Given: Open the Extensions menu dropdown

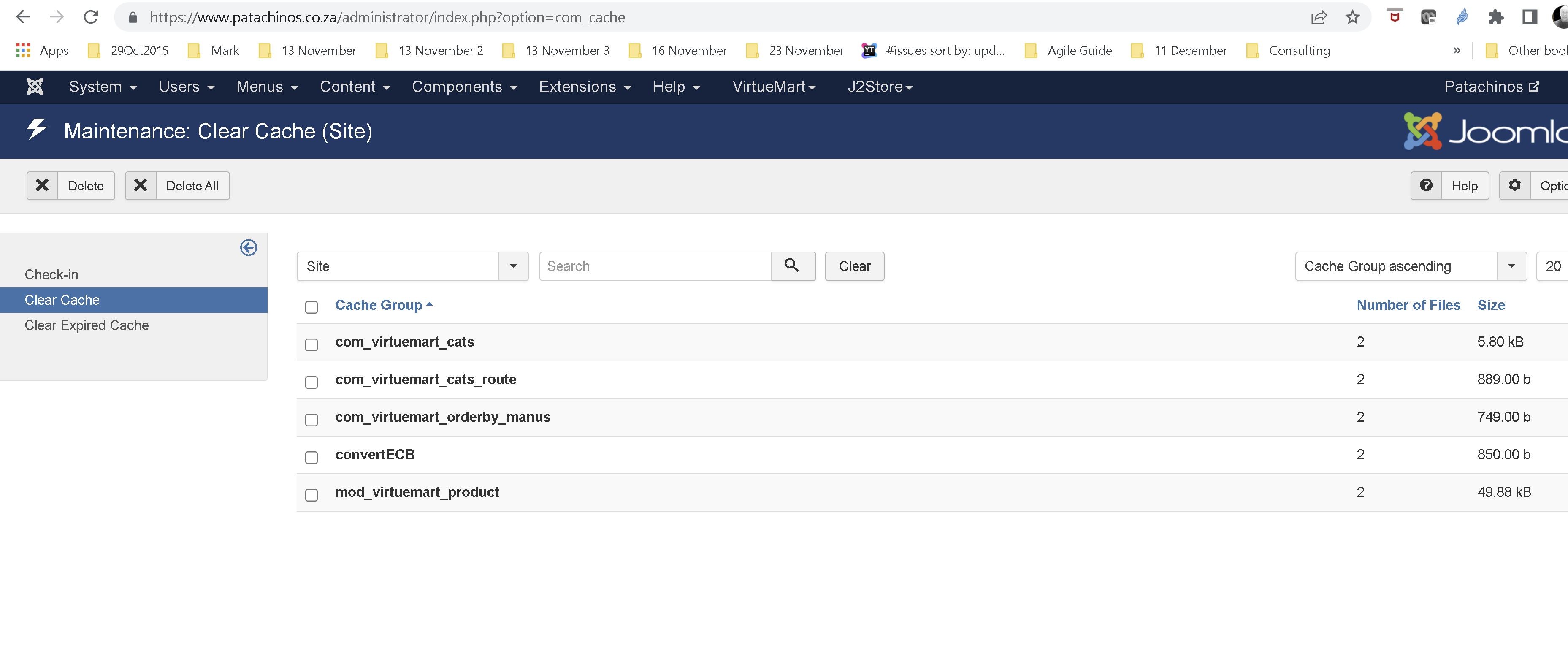Looking at the screenshot, I should click(x=584, y=87).
